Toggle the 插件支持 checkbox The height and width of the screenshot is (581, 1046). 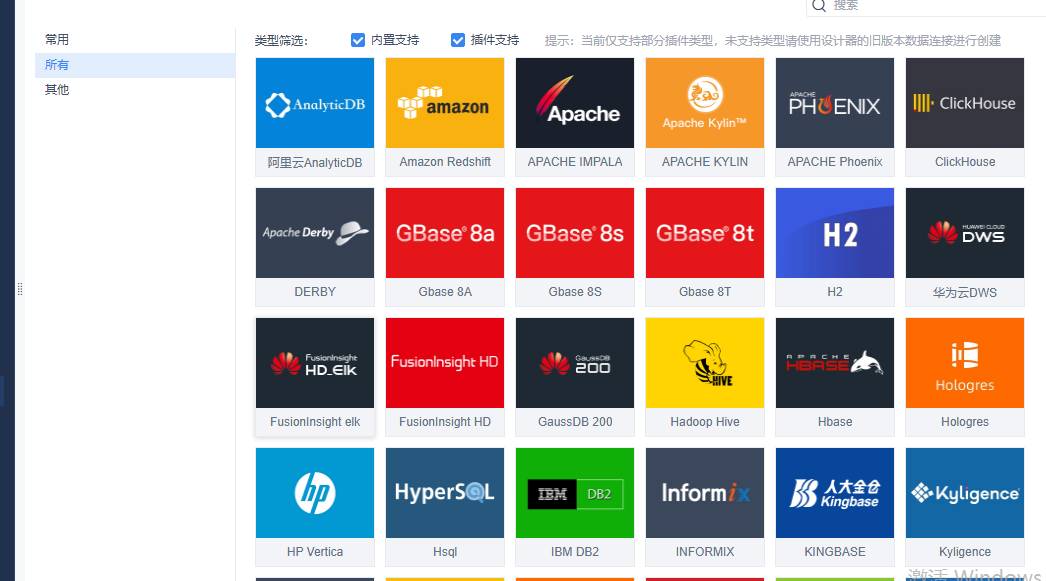(458, 40)
